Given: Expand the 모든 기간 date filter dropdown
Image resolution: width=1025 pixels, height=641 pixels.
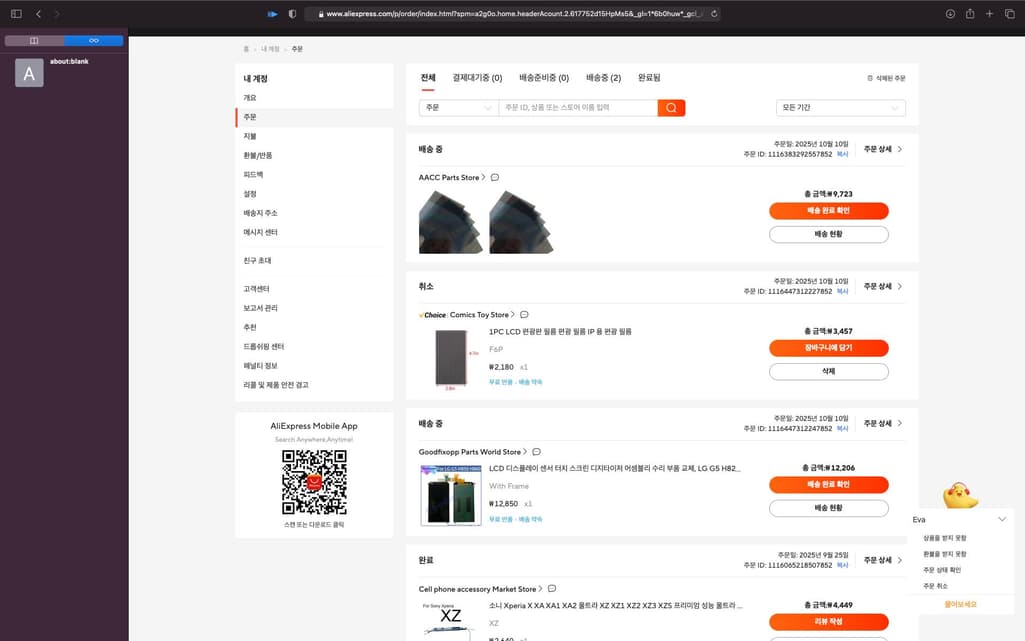Looking at the screenshot, I should 840,108.
